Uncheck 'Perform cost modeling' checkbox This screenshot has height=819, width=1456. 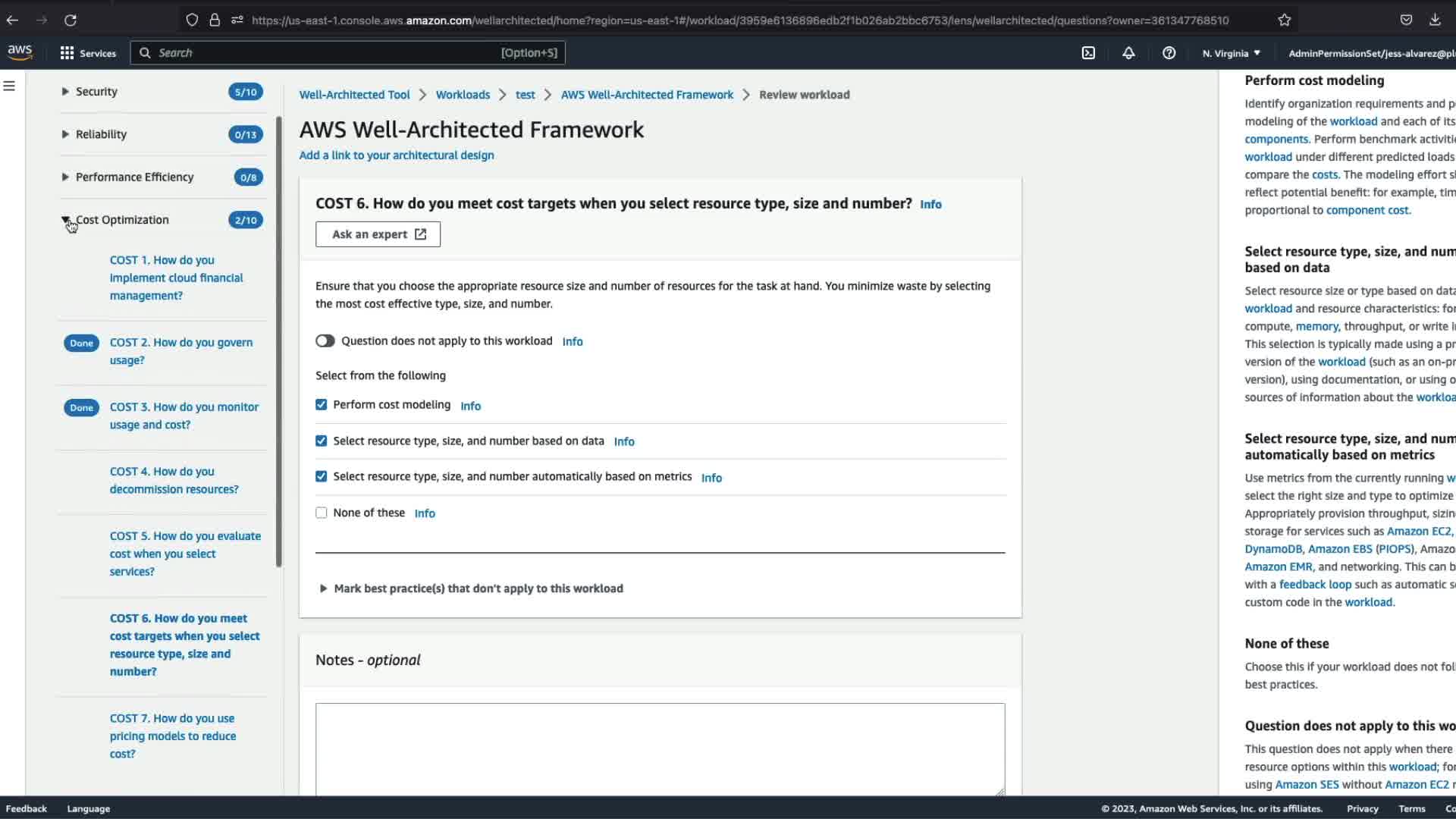(322, 405)
